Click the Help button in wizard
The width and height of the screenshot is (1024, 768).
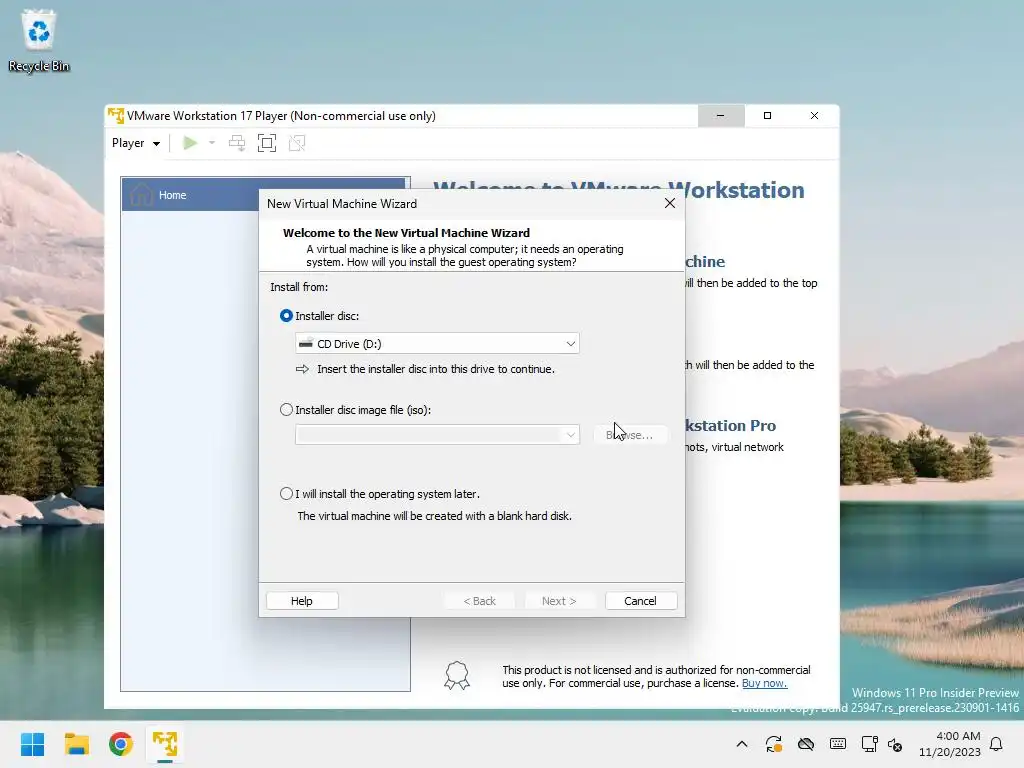[x=302, y=601]
